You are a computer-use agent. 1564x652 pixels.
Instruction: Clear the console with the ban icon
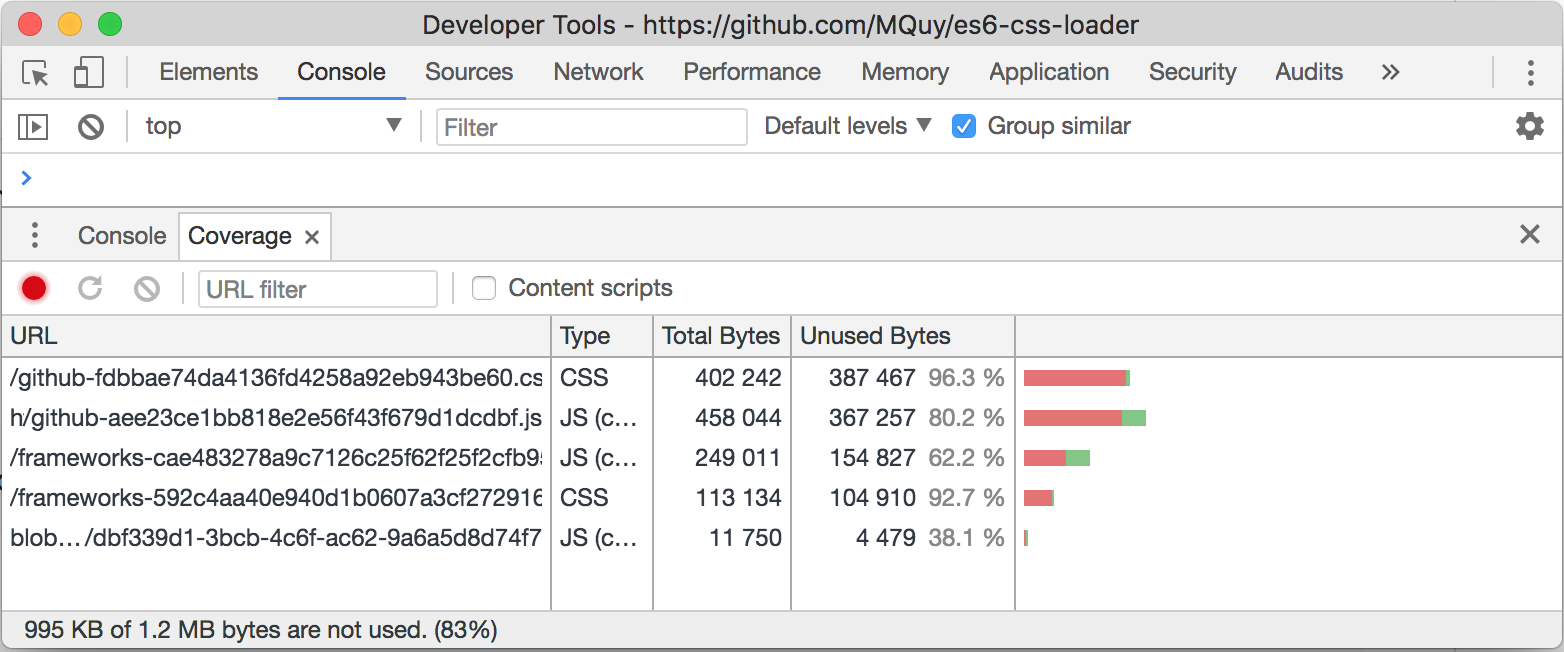pyautogui.click(x=91, y=127)
